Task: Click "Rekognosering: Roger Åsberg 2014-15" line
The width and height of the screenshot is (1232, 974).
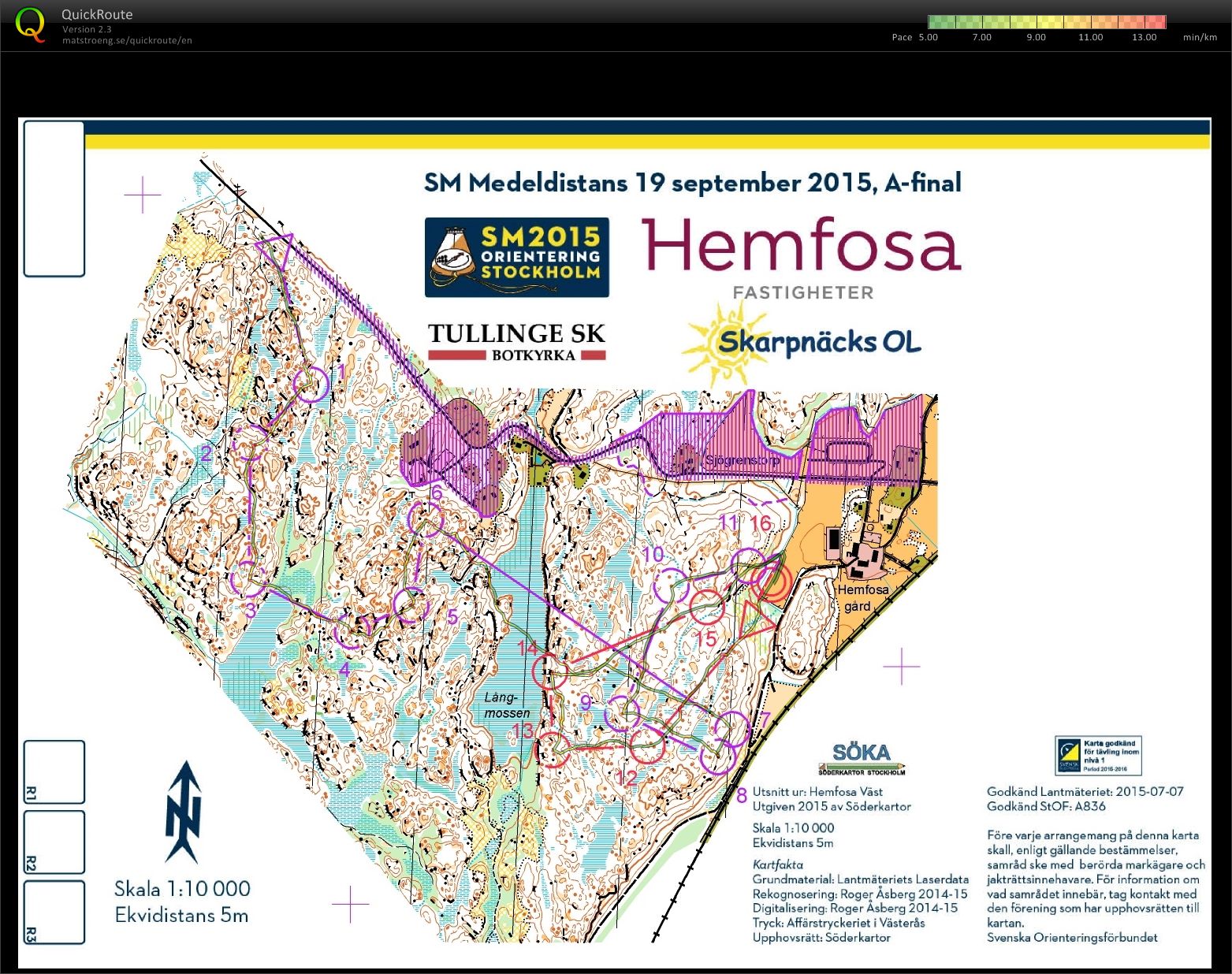Action: 860,894
